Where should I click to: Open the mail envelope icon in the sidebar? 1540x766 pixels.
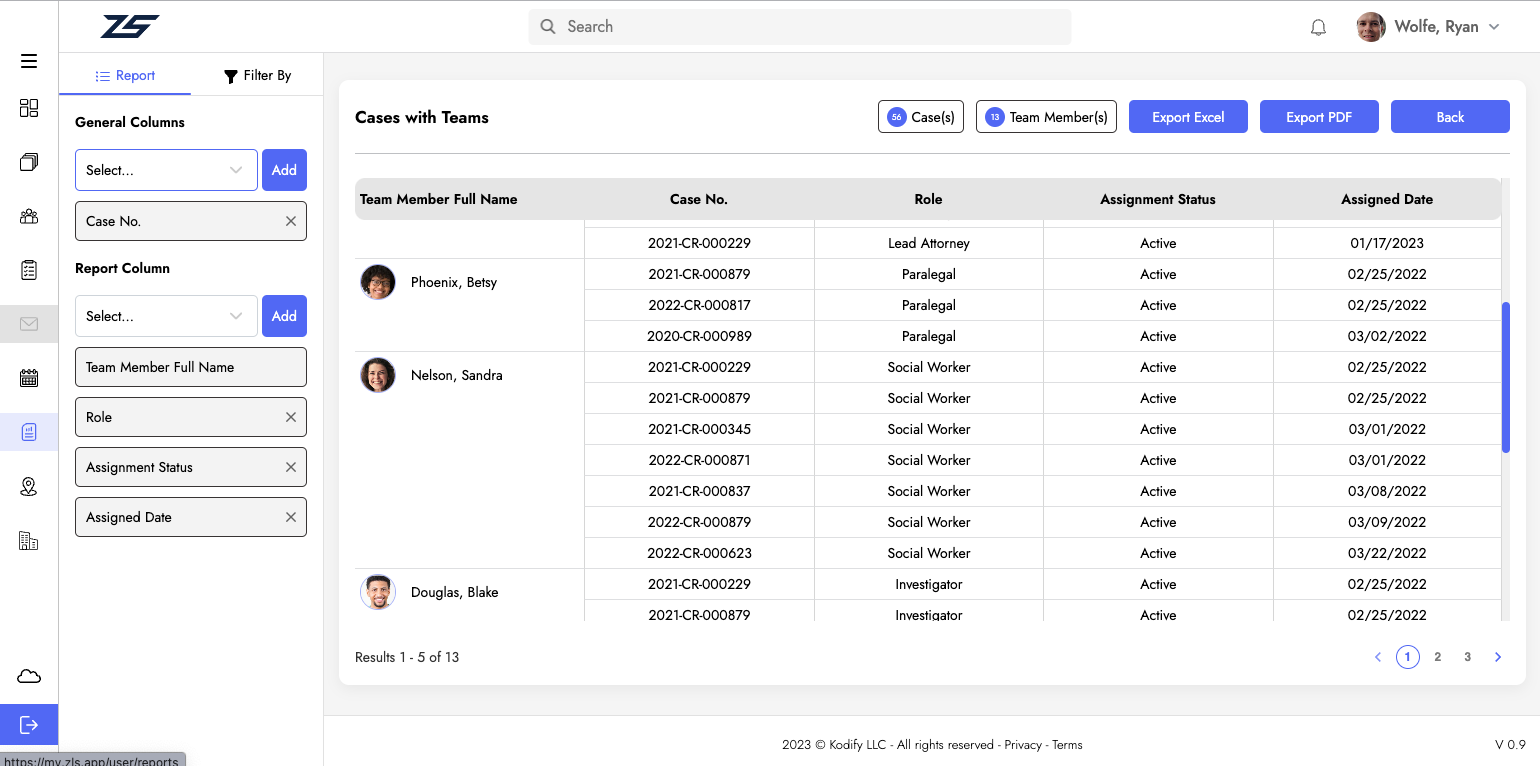click(29, 324)
